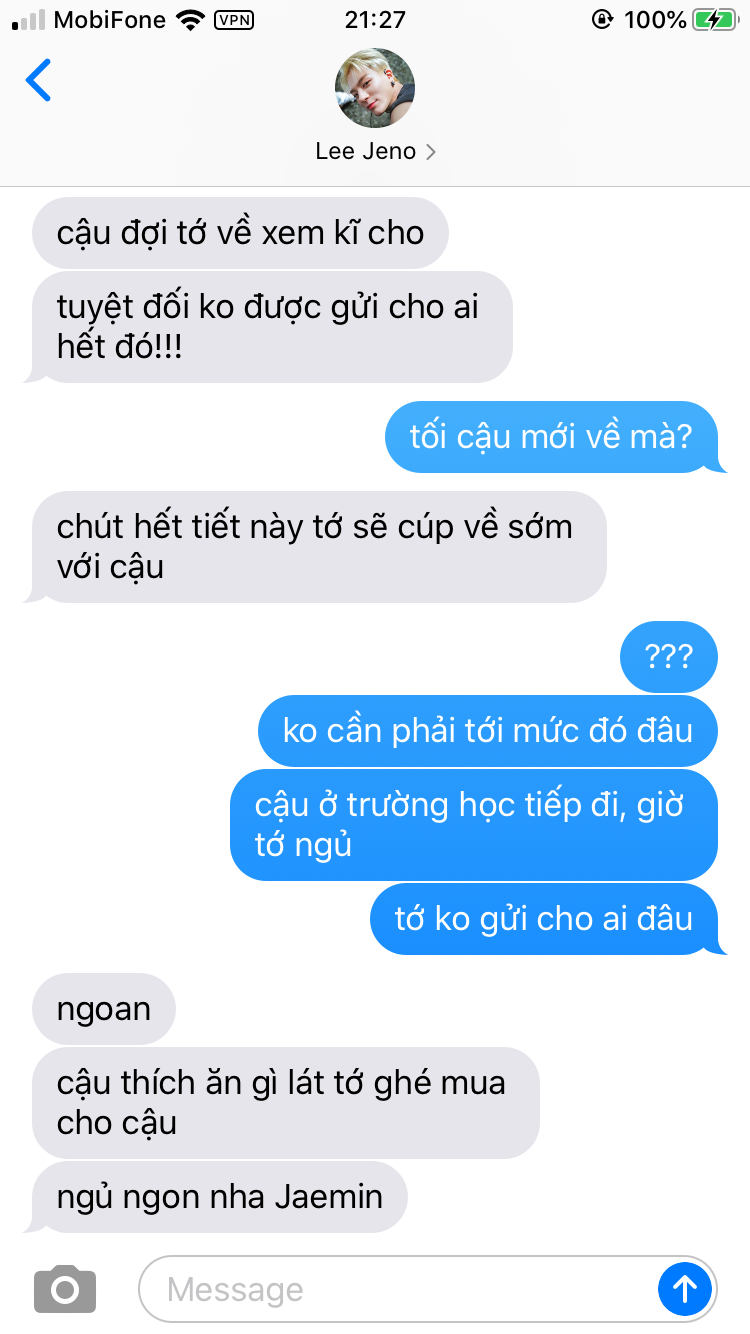Tap the "cậu đợi tớ về xem kĩ cho" bubble

pos(240,233)
